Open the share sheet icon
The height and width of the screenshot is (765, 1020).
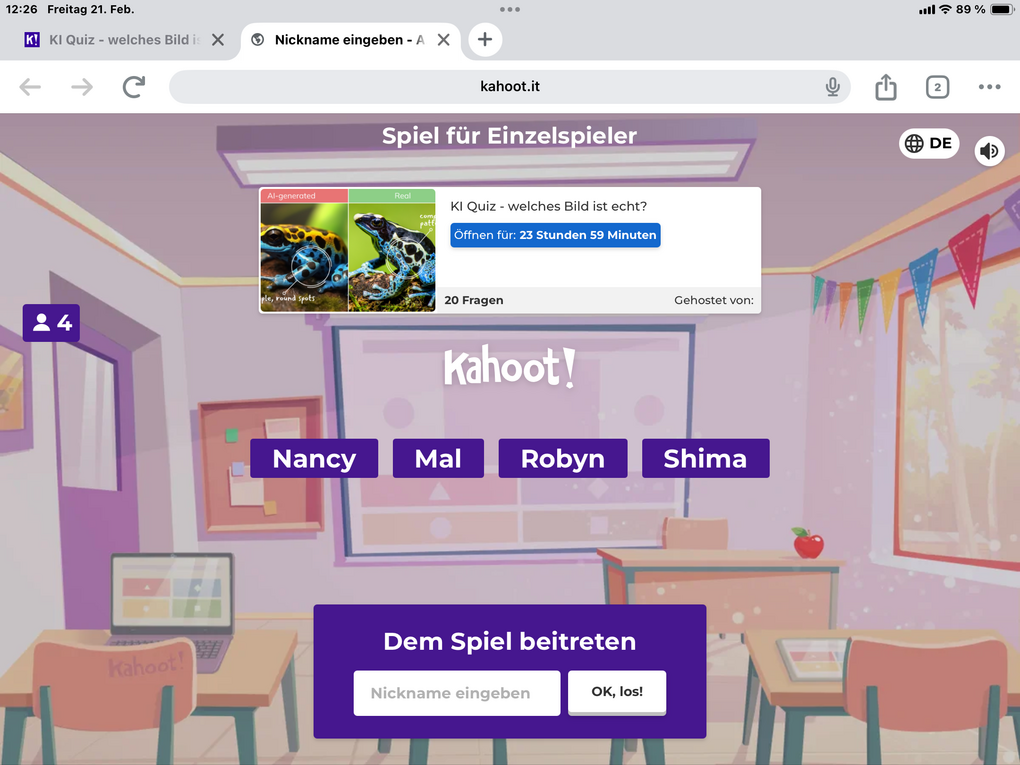[886, 87]
